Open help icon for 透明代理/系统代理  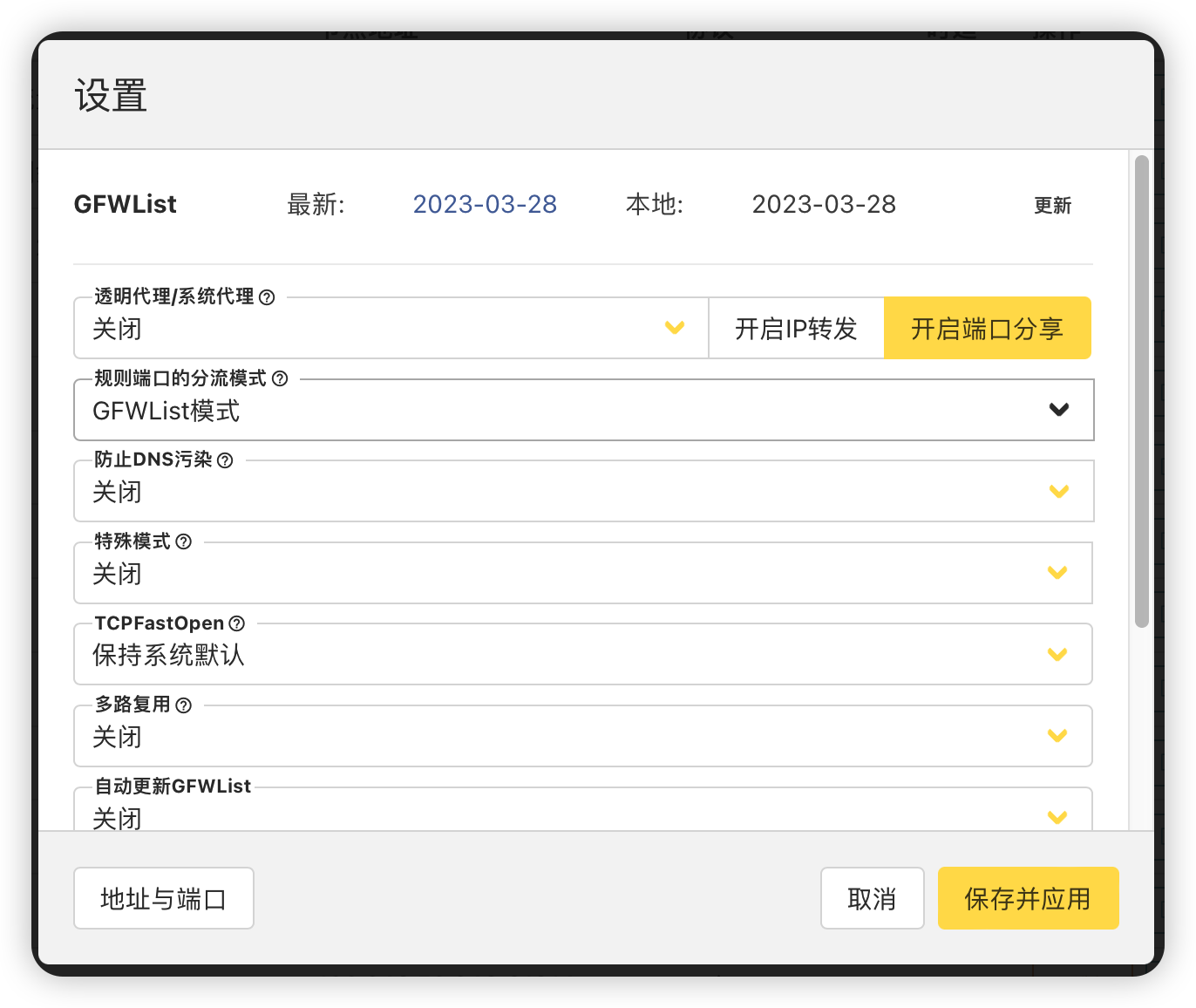point(267,297)
